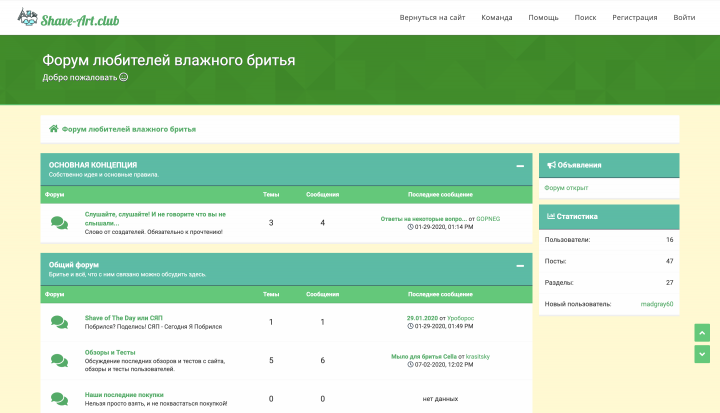Click subtitle Собственно идея и основные правила.
720x413 pixels.
tap(104, 175)
